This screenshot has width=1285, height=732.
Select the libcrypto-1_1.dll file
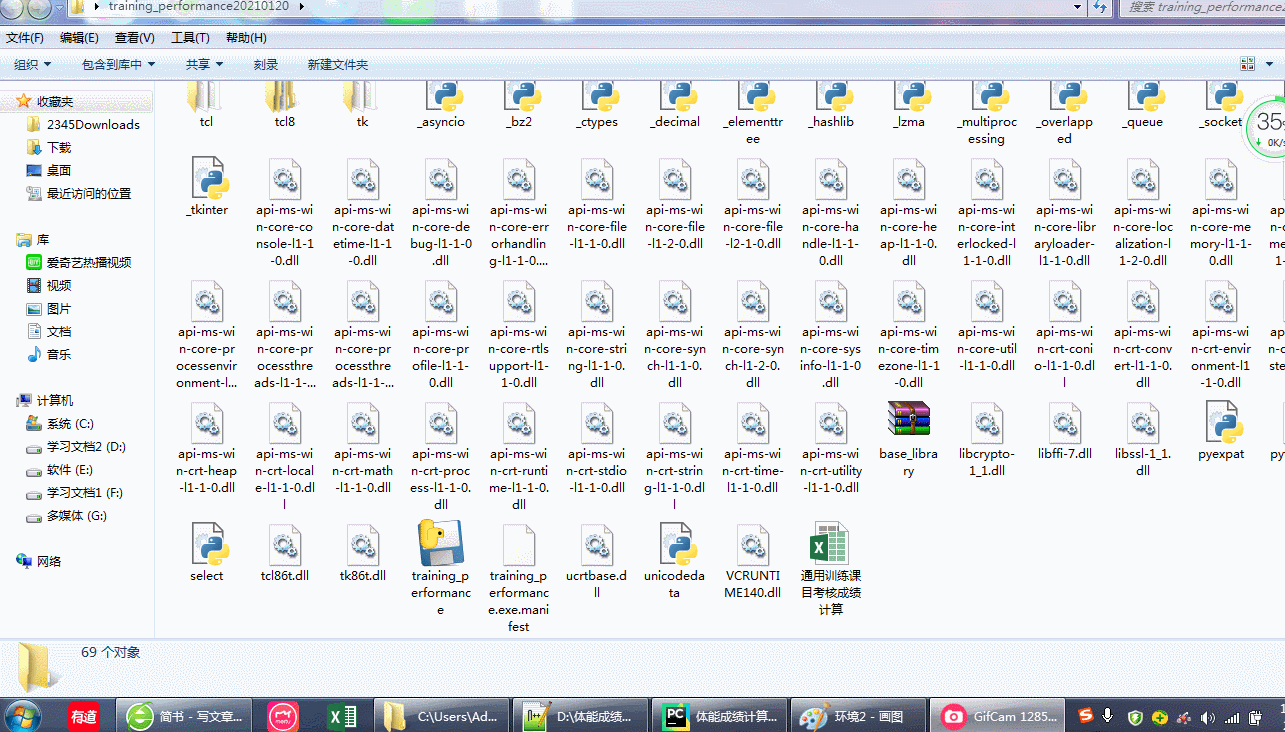987,439
